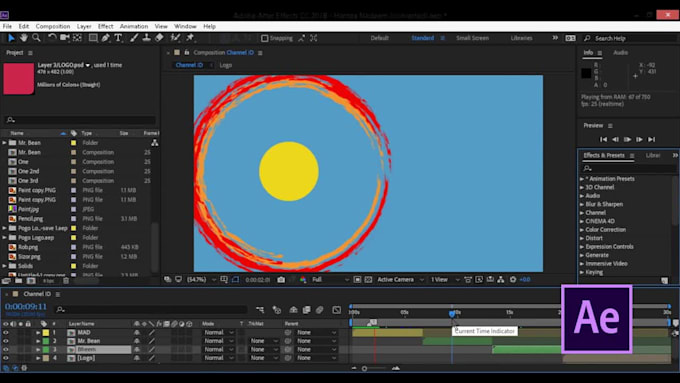
Task: Open Mode dropdown for MAD layer
Action: pyautogui.click(x=219, y=333)
